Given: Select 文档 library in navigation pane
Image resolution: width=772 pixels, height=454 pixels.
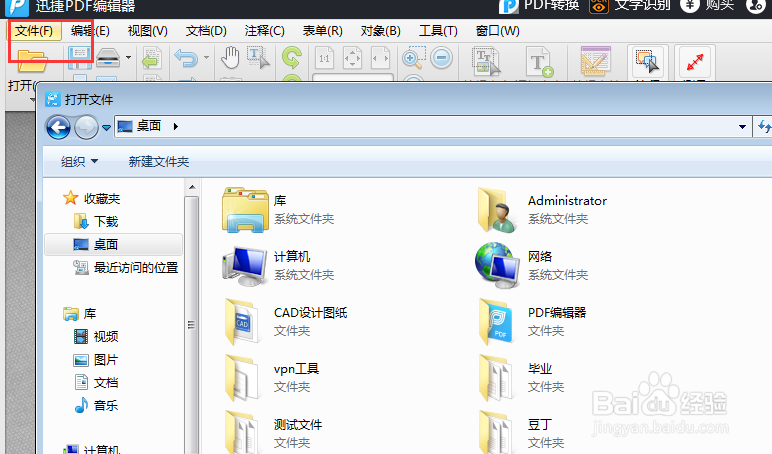Looking at the screenshot, I should [x=96, y=383].
